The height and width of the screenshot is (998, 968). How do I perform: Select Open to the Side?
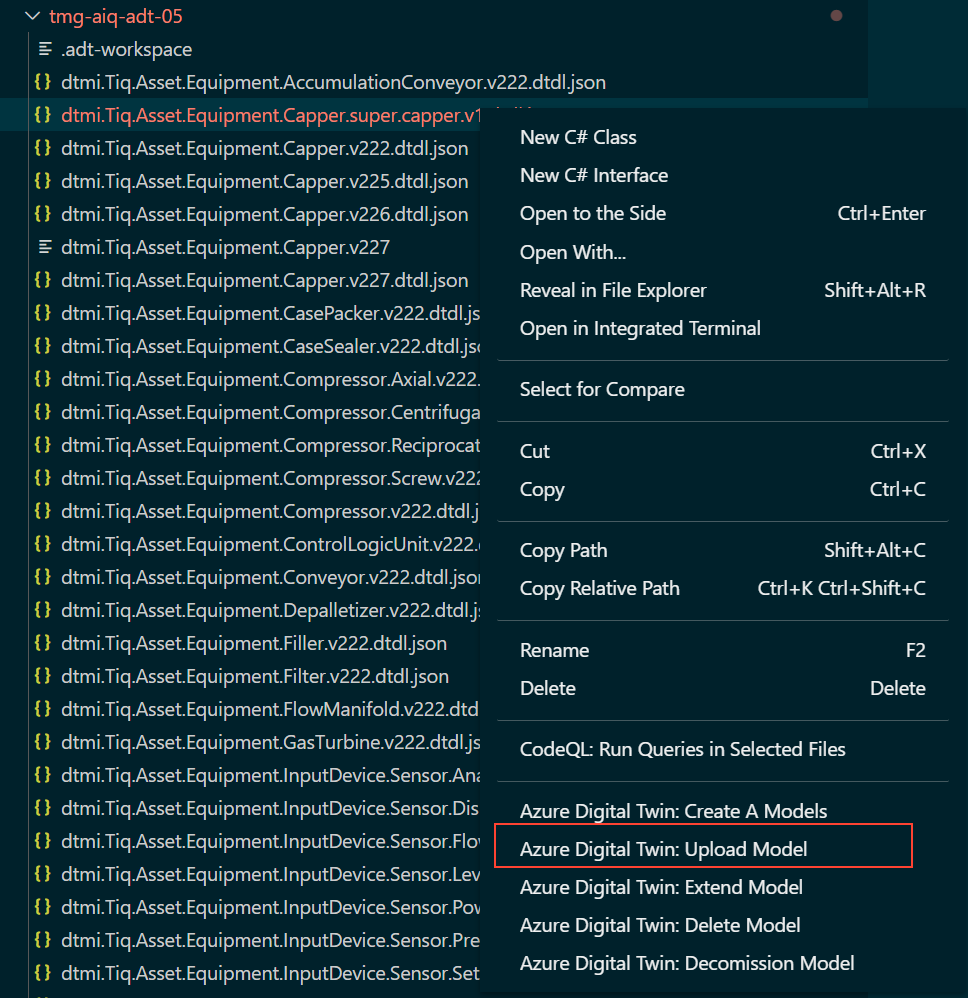point(722,214)
